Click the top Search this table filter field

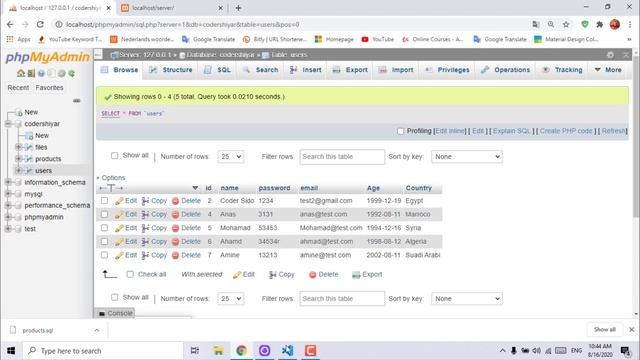(x=342, y=157)
